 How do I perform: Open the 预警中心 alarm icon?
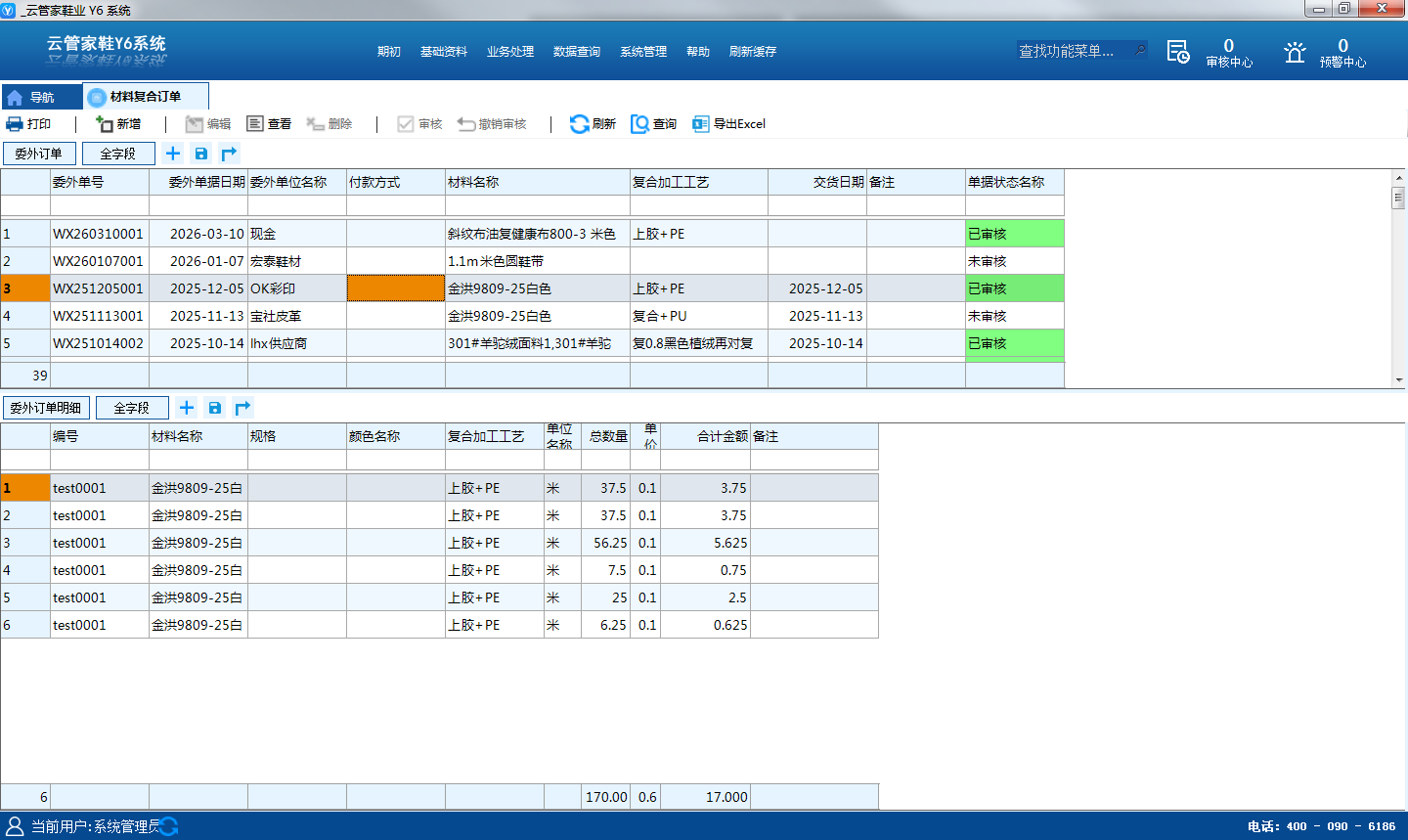[x=1295, y=52]
